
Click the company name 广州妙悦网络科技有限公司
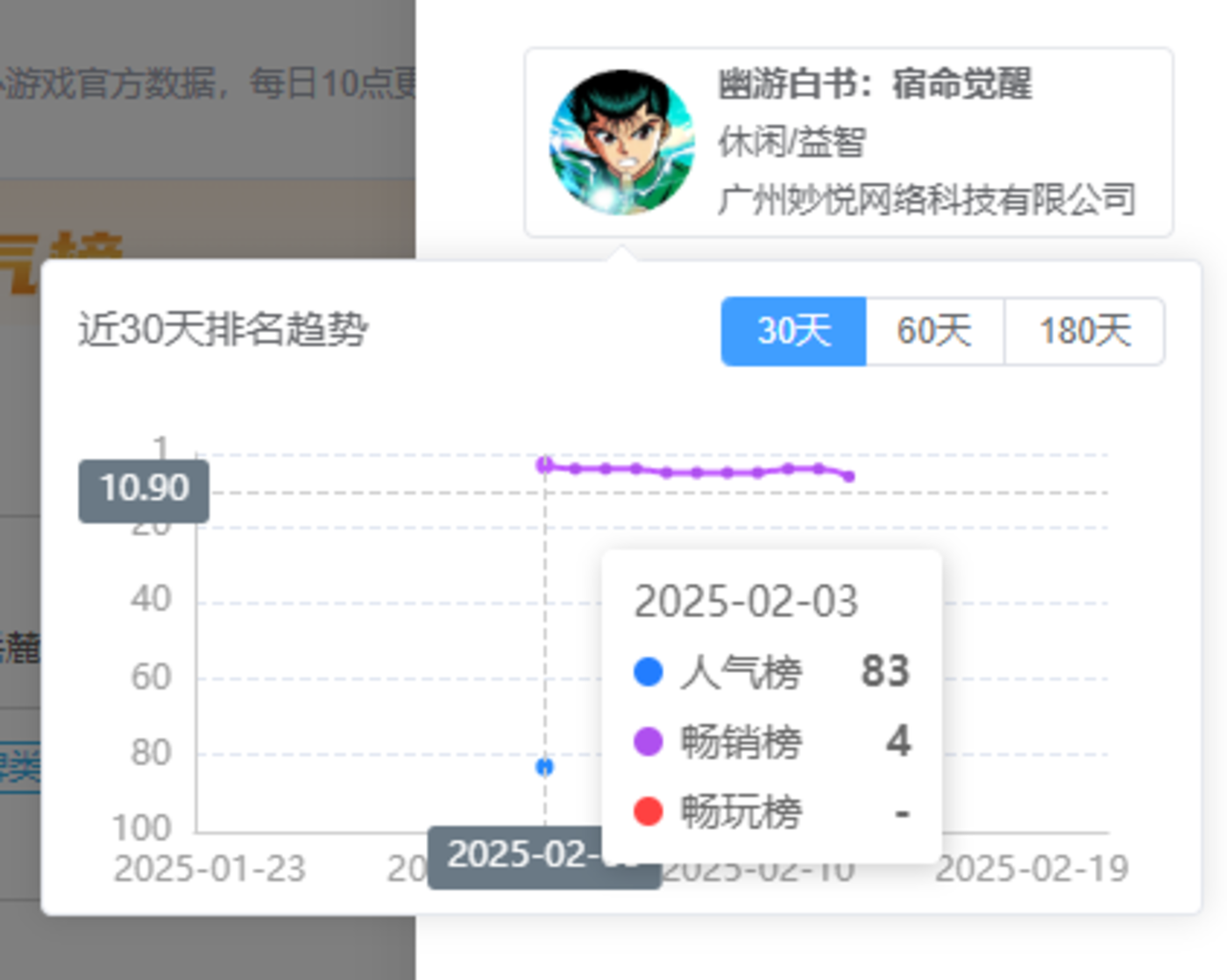pos(926,200)
